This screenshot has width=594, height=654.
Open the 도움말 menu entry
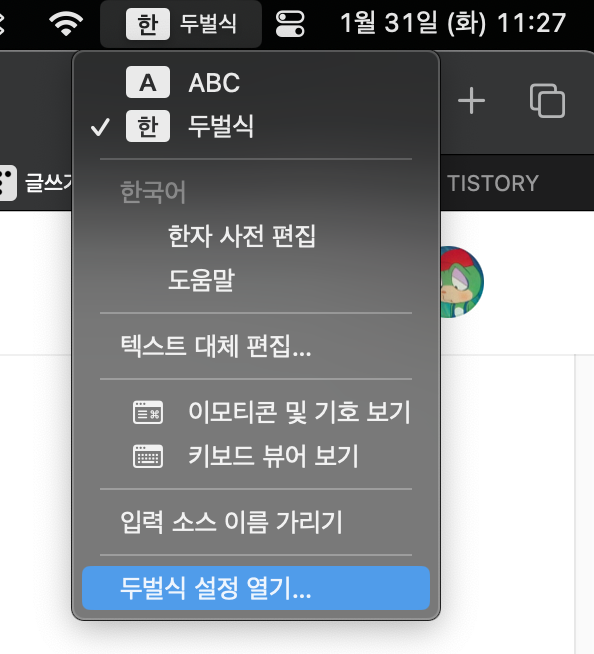[x=256, y=279]
